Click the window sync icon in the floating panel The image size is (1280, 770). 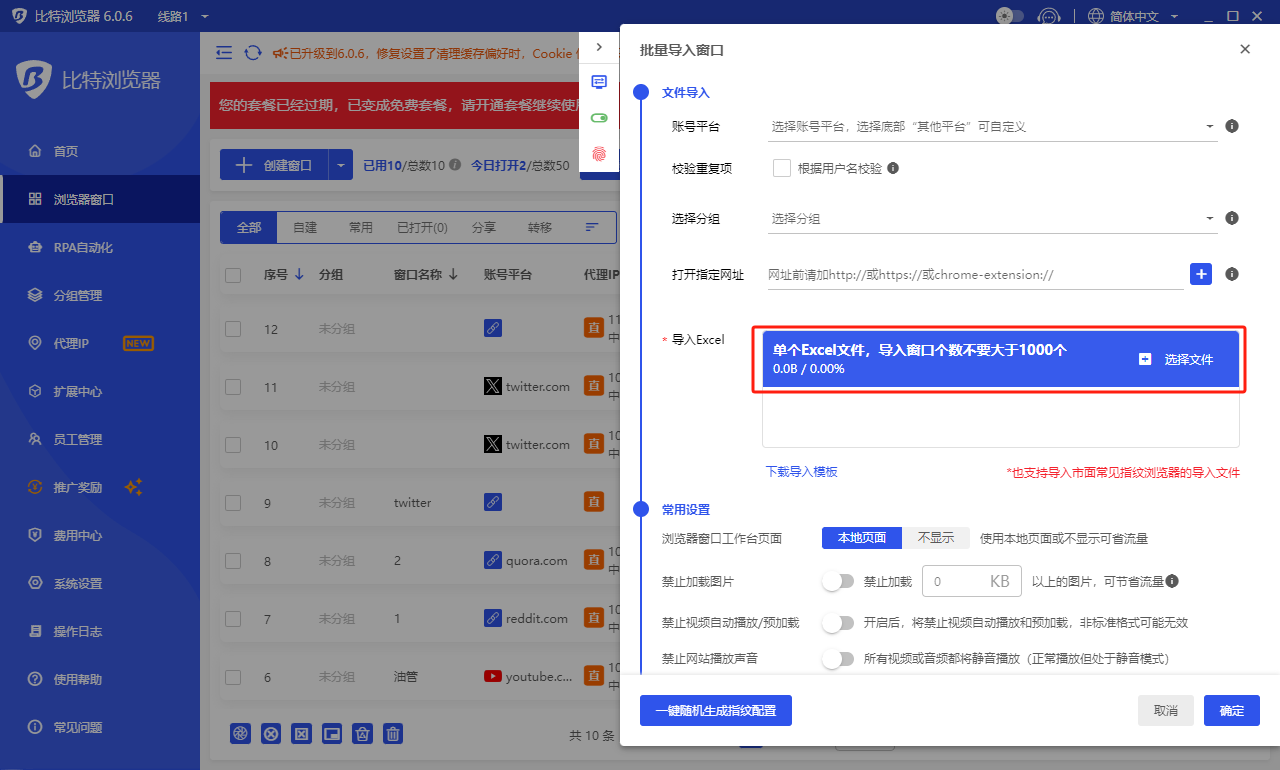(x=599, y=82)
